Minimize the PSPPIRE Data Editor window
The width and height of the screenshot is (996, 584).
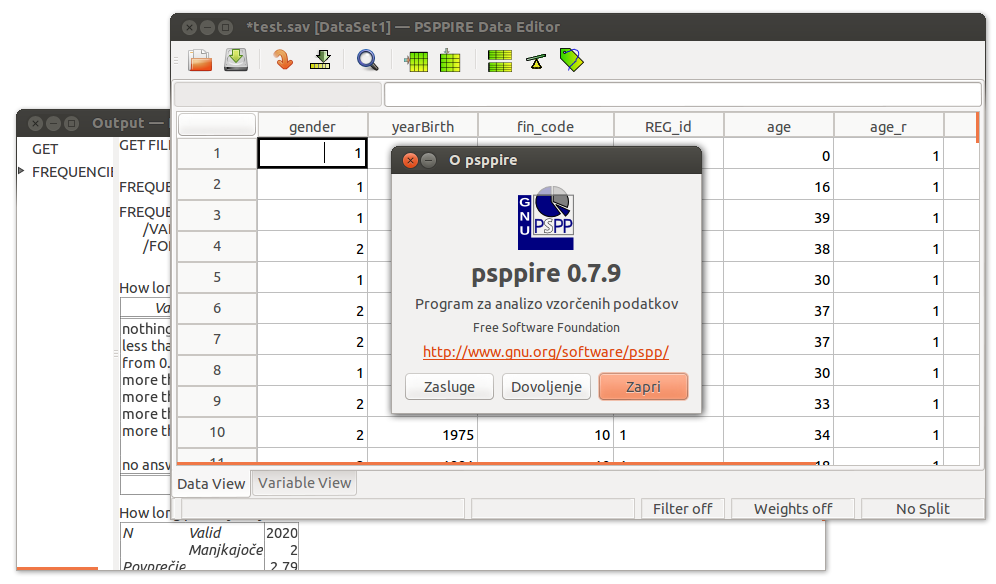(207, 27)
